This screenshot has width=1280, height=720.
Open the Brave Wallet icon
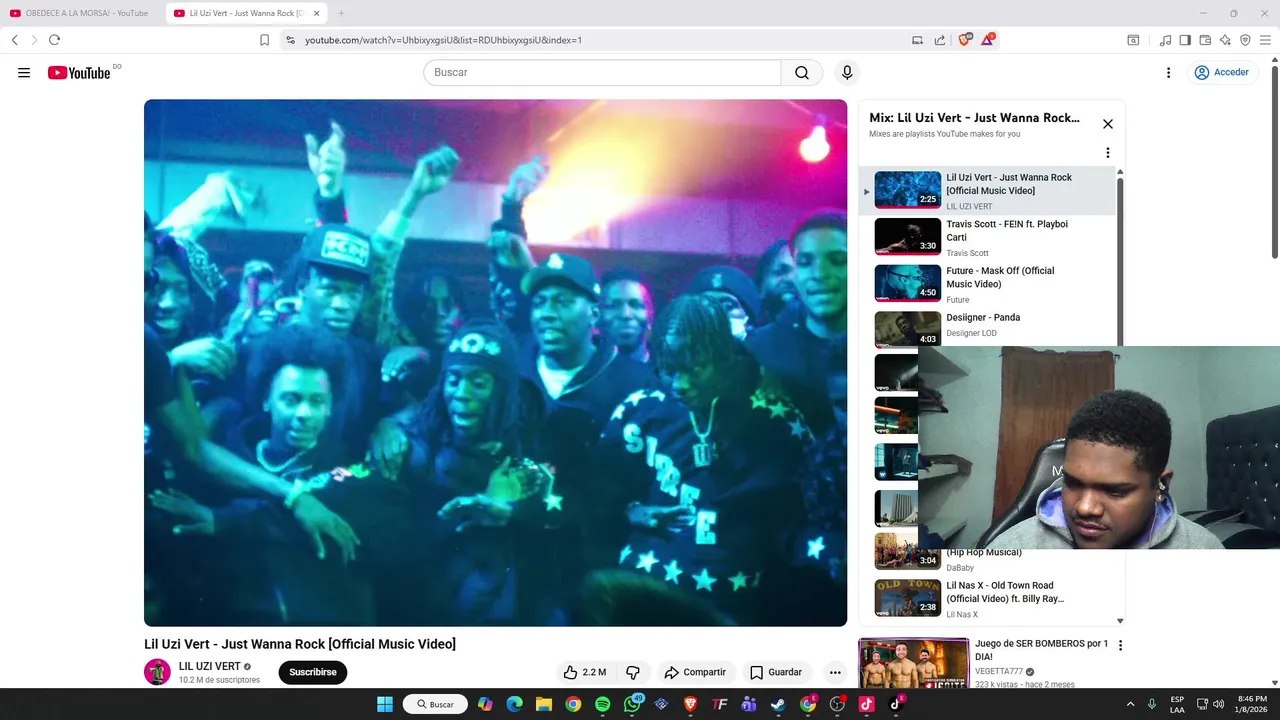pos(1205,40)
